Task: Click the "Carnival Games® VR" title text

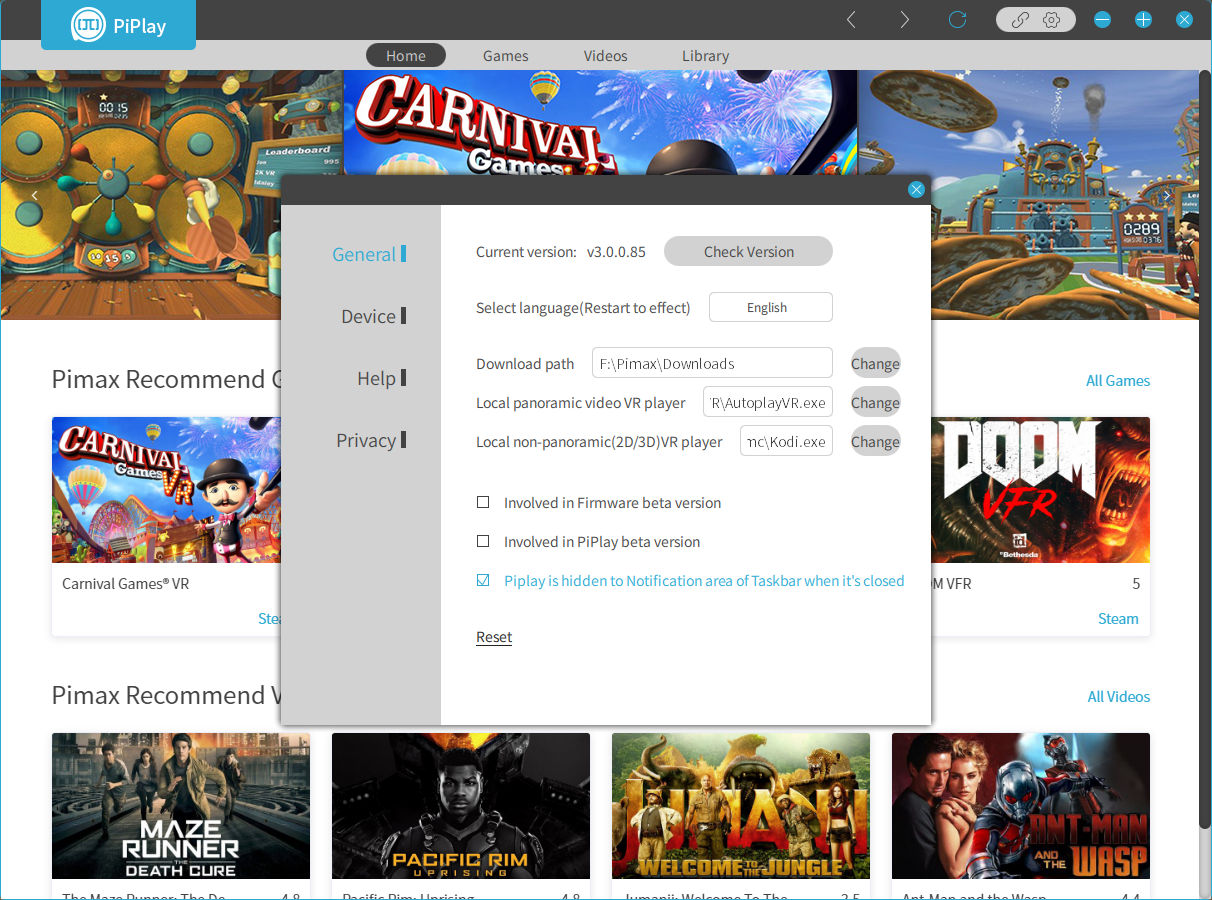Action: click(126, 584)
